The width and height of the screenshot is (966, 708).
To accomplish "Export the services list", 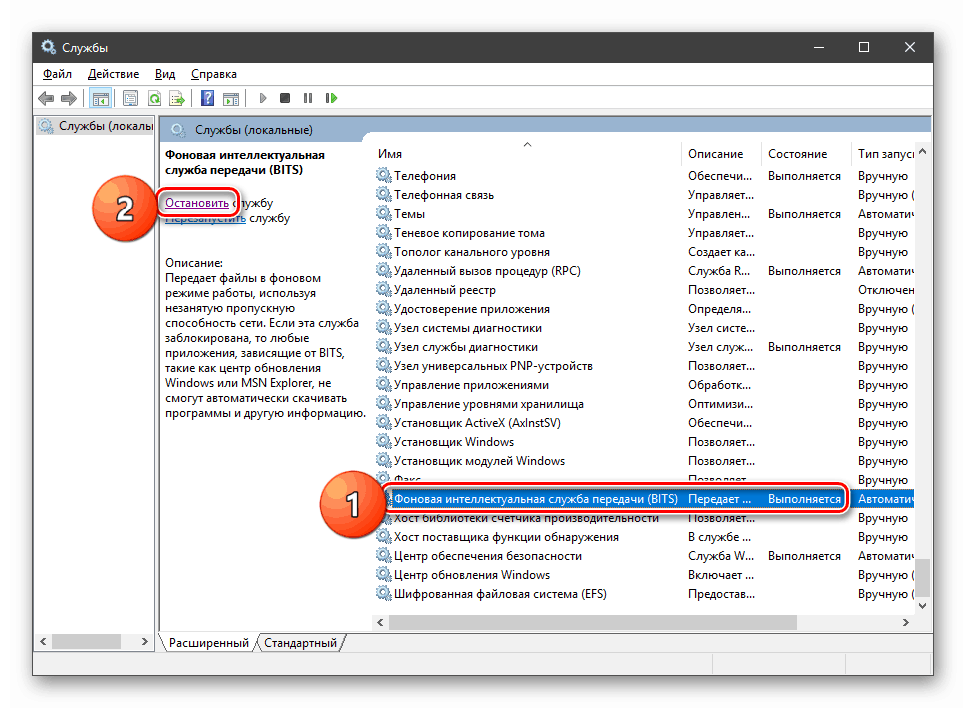I will pos(177,97).
